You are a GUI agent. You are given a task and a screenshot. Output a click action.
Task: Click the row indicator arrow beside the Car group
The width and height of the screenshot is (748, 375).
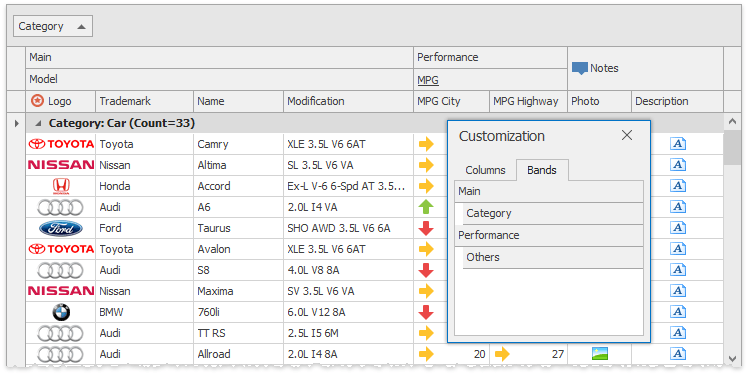pyautogui.click(x=17, y=124)
